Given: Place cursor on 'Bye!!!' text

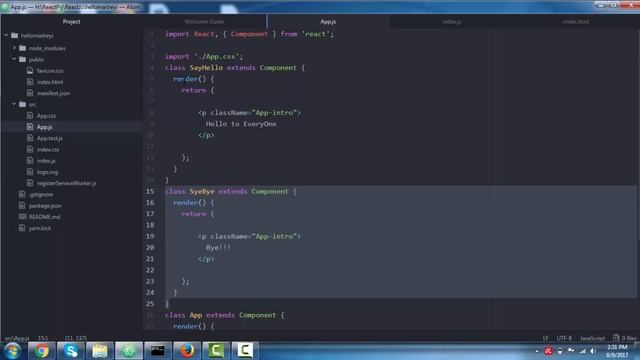Looking at the screenshot, I should 218,248.
